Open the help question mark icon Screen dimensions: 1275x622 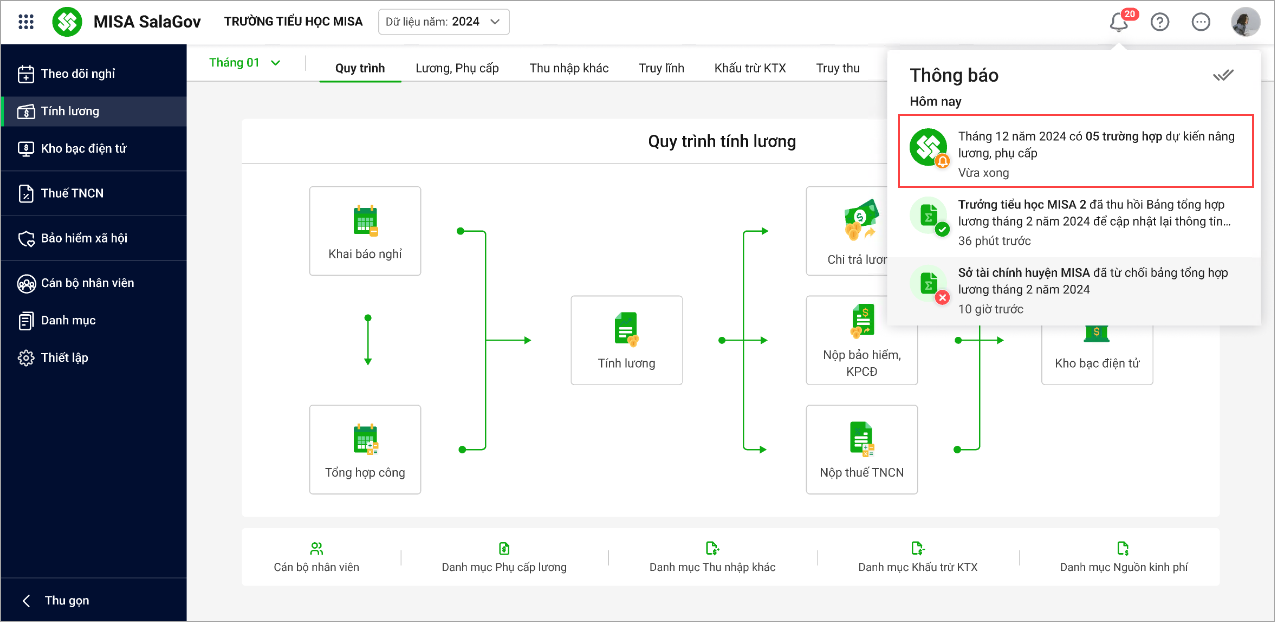(x=1160, y=22)
